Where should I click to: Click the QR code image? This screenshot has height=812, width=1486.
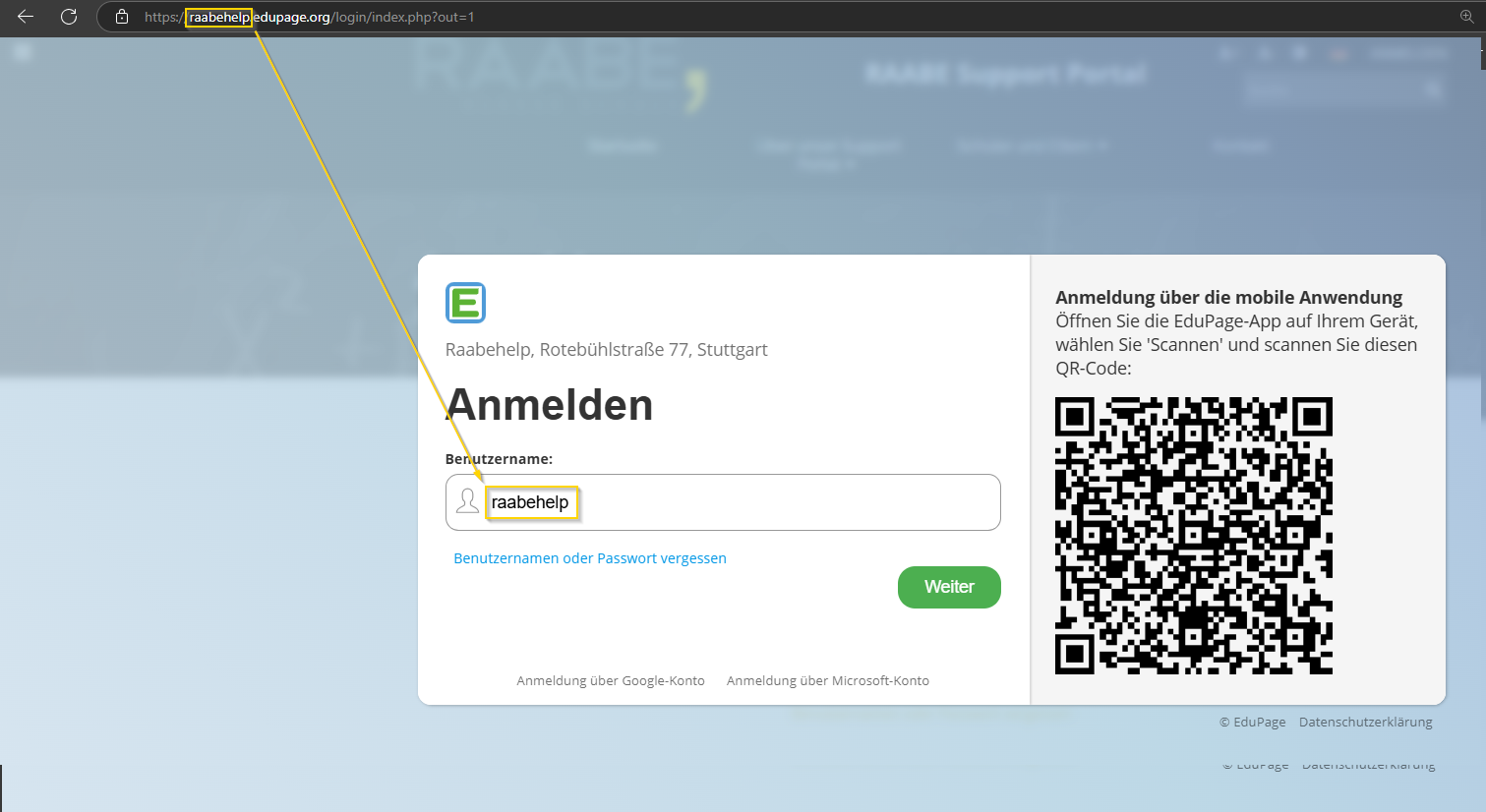1194,536
